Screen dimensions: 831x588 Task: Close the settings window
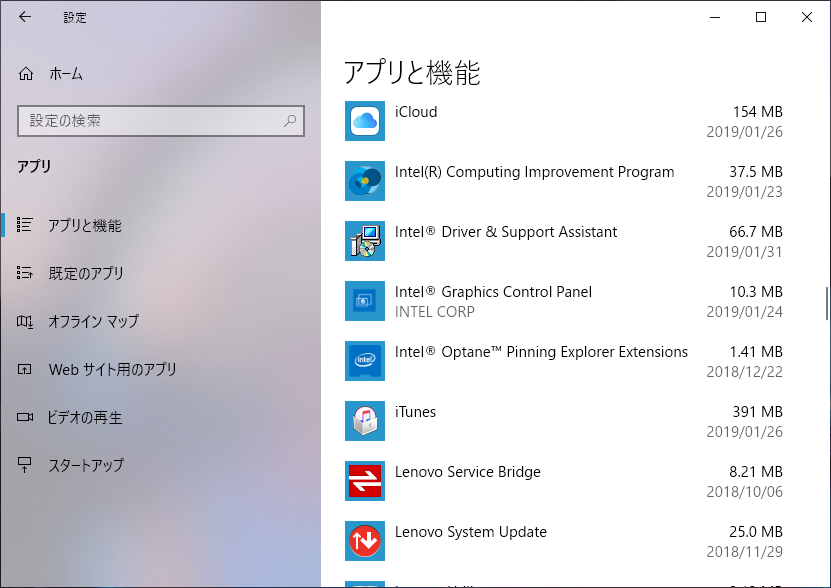coord(807,17)
